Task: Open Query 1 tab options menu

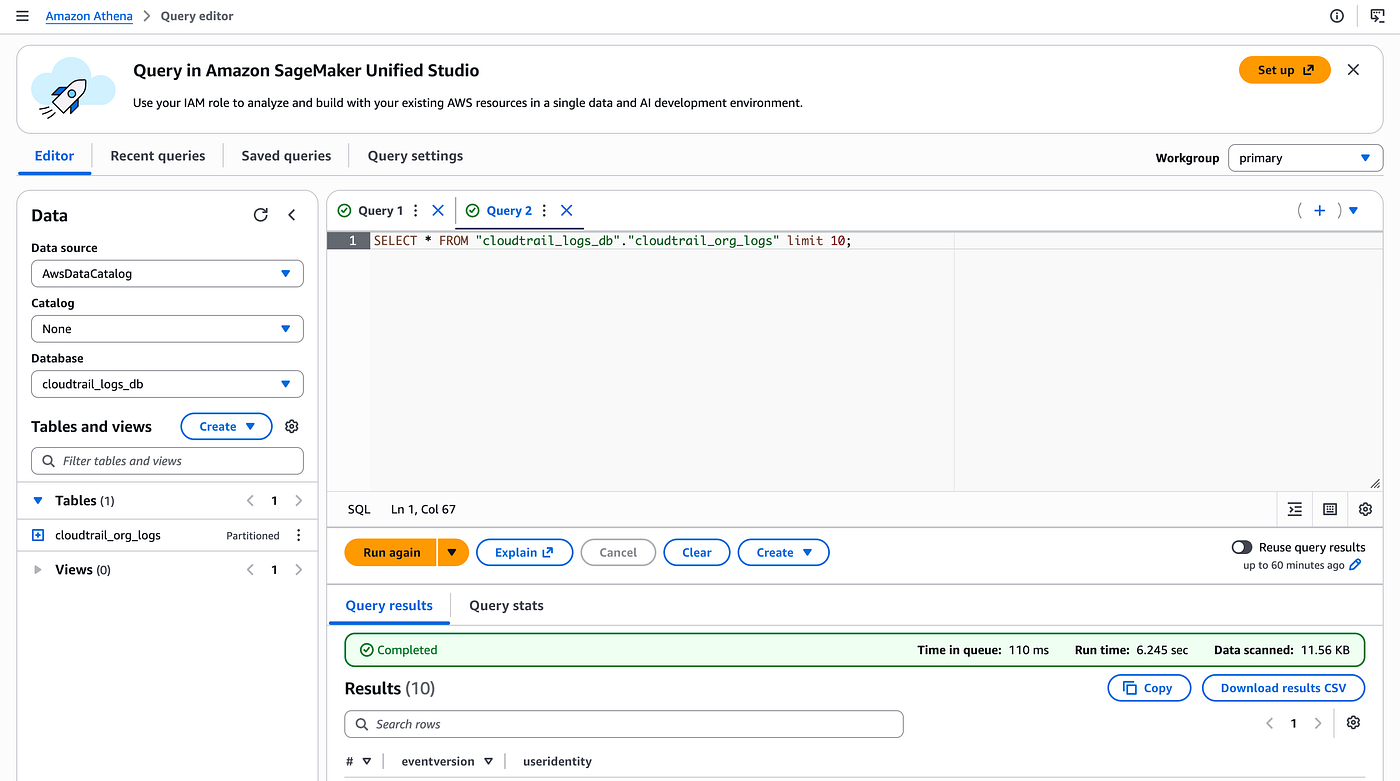Action: click(416, 211)
